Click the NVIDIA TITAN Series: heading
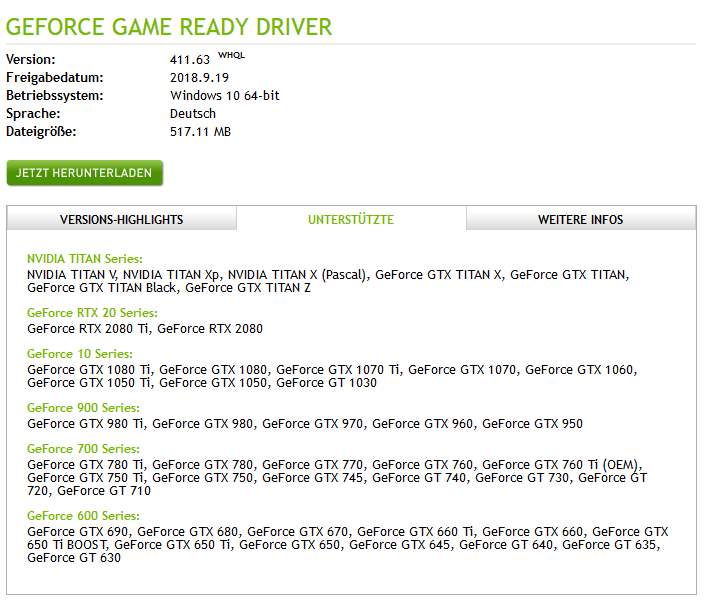The height and width of the screenshot is (611, 717). pyautogui.click(x=85, y=259)
